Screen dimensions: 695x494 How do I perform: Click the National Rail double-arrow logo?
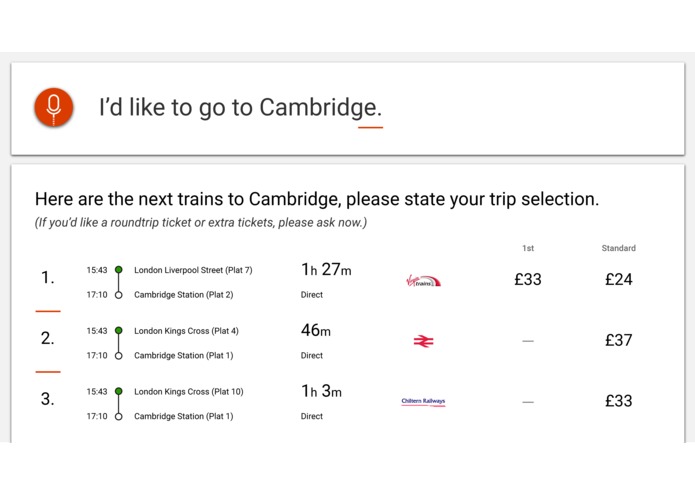tap(423, 341)
